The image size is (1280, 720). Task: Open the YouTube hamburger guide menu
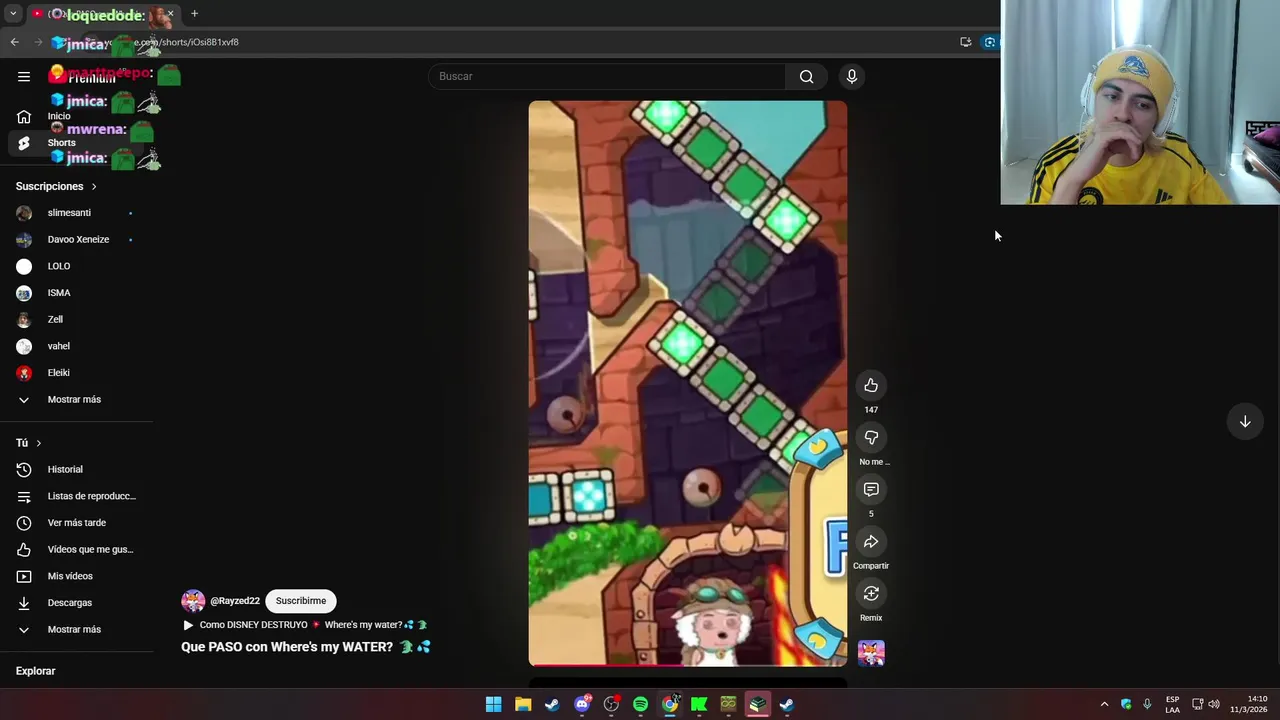(x=24, y=76)
